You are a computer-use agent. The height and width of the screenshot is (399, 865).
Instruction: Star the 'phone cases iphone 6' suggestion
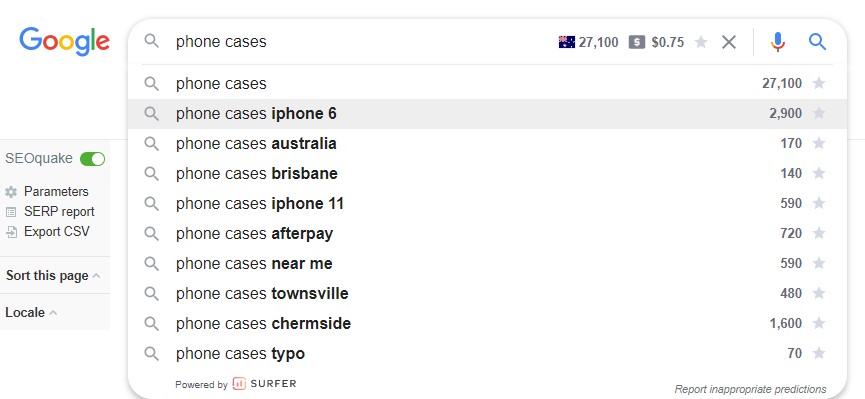point(819,113)
